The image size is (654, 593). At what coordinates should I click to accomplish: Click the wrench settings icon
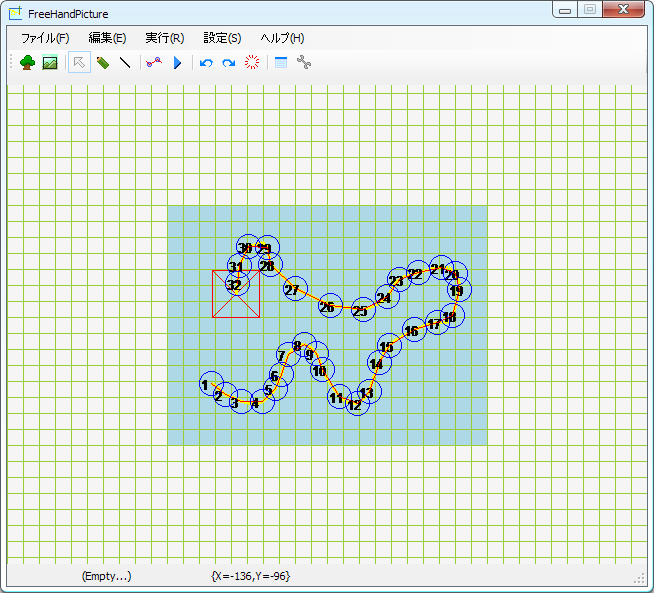click(304, 63)
